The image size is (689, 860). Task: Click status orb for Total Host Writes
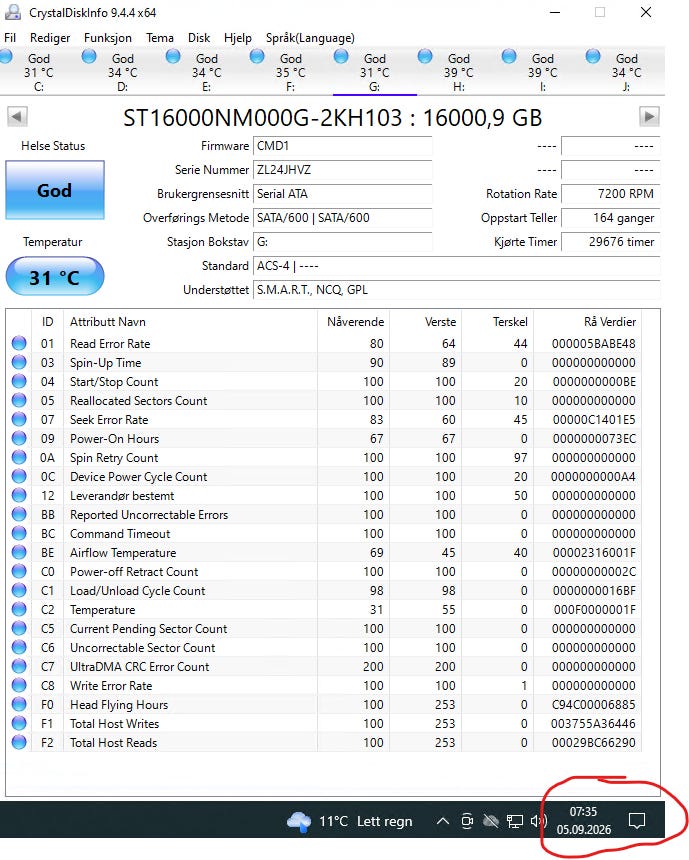click(x=19, y=723)
